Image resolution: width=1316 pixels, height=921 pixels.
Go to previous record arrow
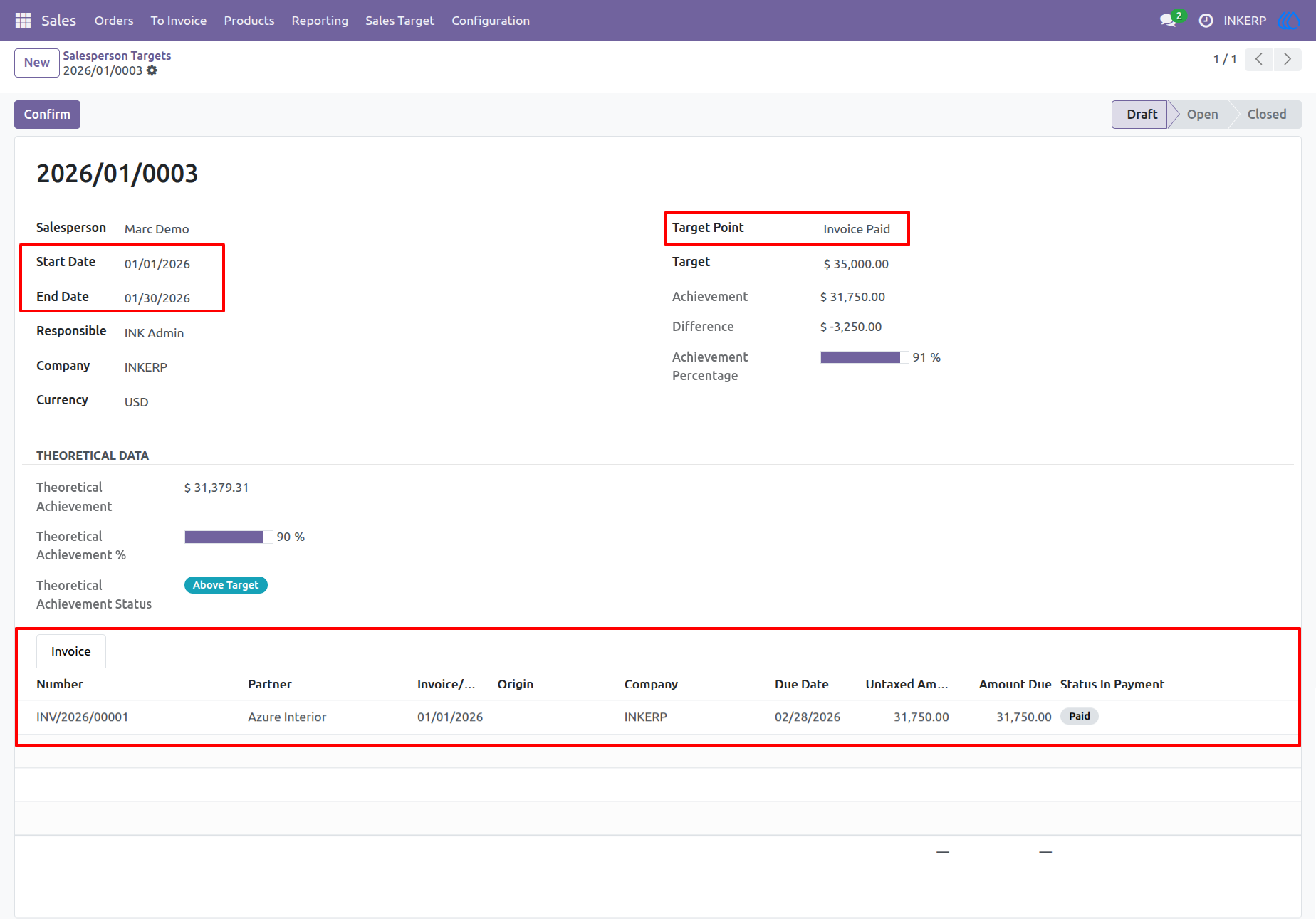(1259, 59)
